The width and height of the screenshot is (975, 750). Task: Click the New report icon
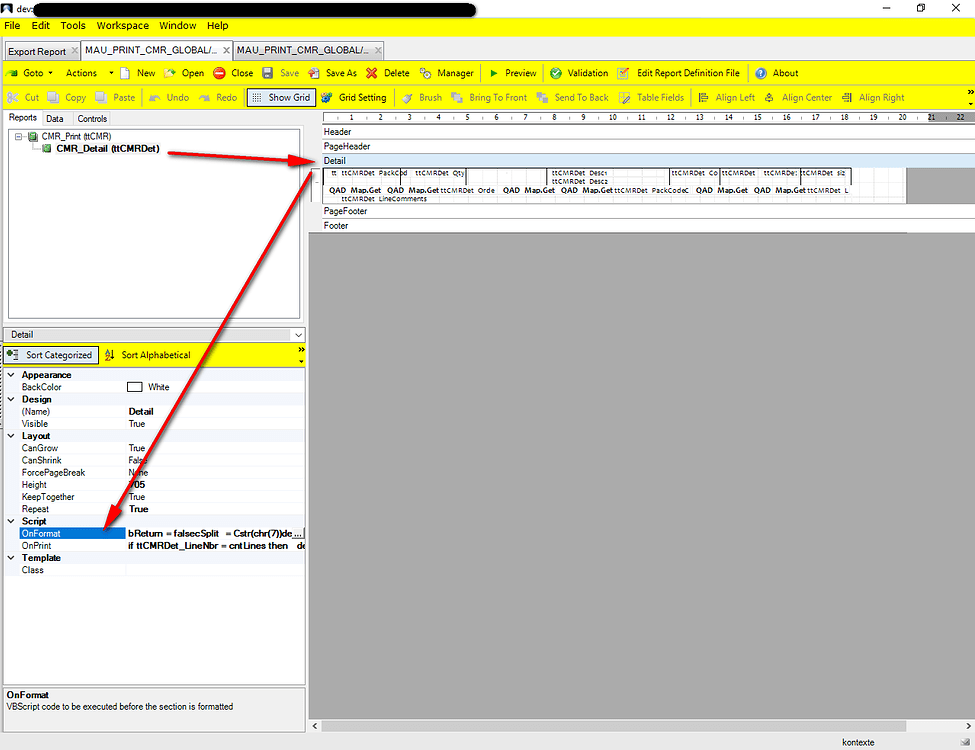click(125, 73)
